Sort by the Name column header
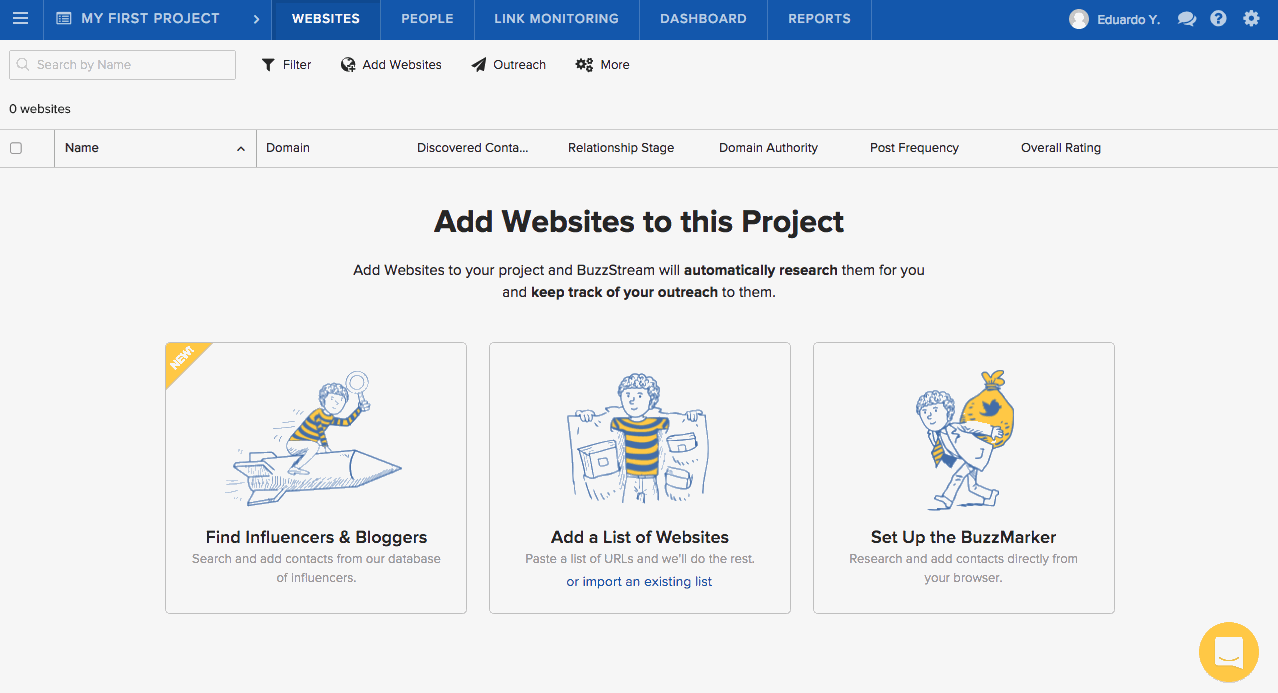1278x693 pixels. (x=82, y=148)
